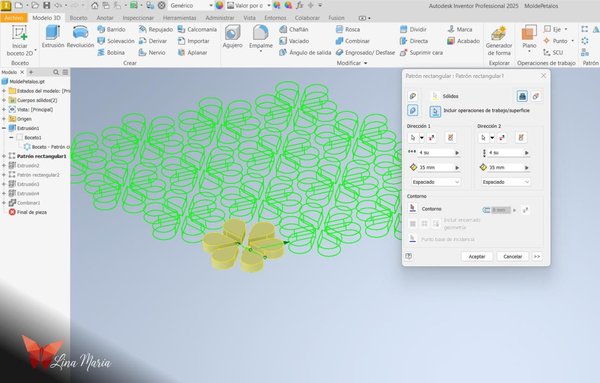600x383 pixels.
Task: Select the Revolución tool
Action: click(x=80, y=36)
